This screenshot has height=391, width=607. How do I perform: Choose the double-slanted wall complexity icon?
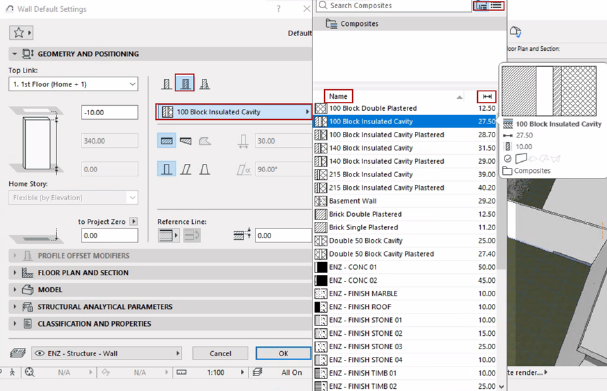coord(205,169)
